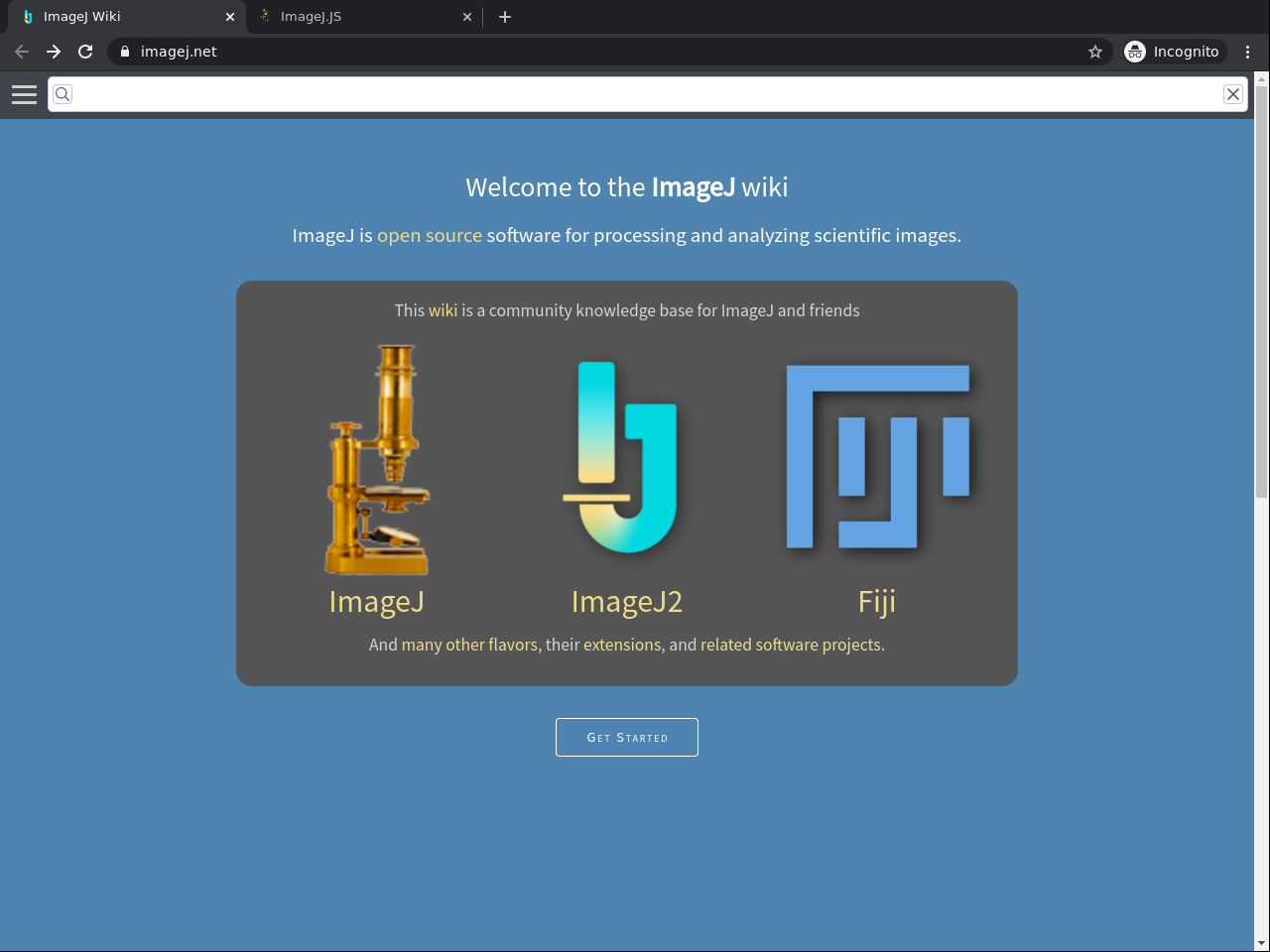View site security lock info
The height and width of the screenshot is (952, 1270).
click(x=125, y=52)
